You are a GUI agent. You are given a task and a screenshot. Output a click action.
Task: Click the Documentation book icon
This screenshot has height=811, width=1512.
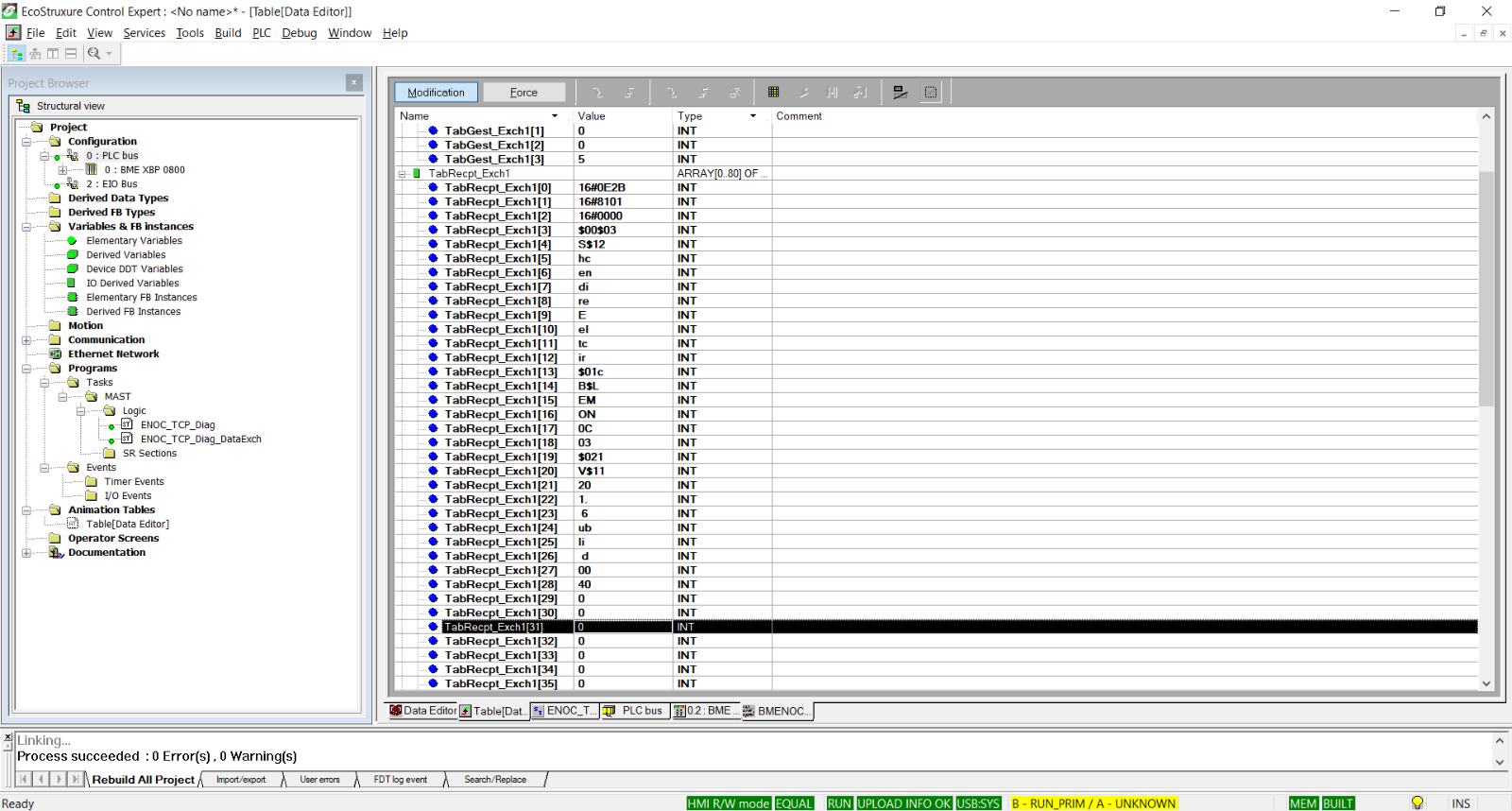point(56,553)
